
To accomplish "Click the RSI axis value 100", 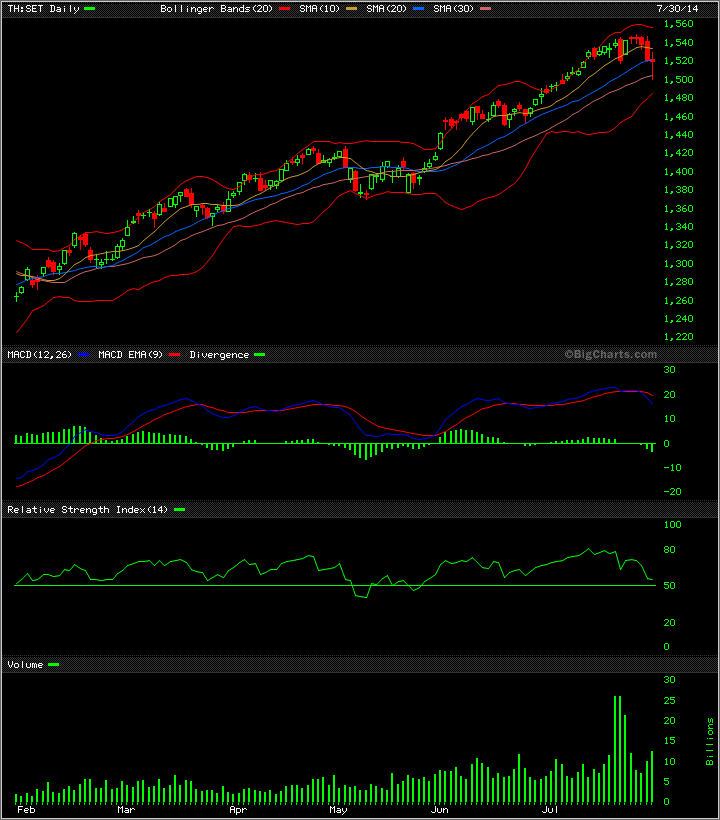I will (672, 525).
